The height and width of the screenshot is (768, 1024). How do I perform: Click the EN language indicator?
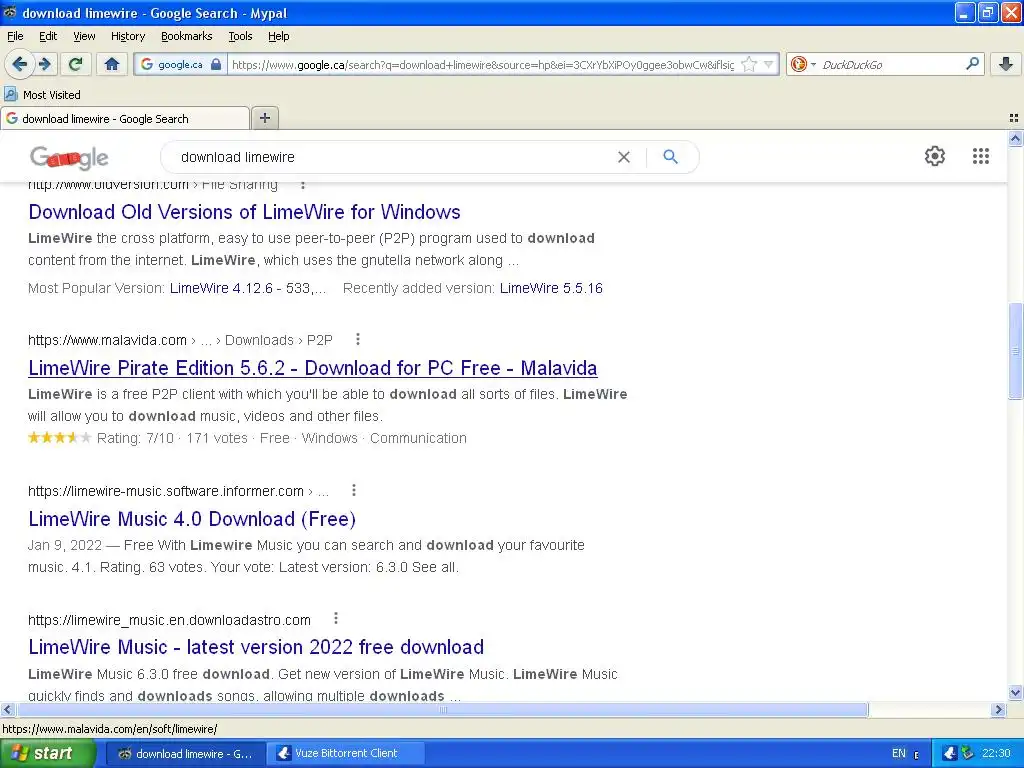point(899,753)
